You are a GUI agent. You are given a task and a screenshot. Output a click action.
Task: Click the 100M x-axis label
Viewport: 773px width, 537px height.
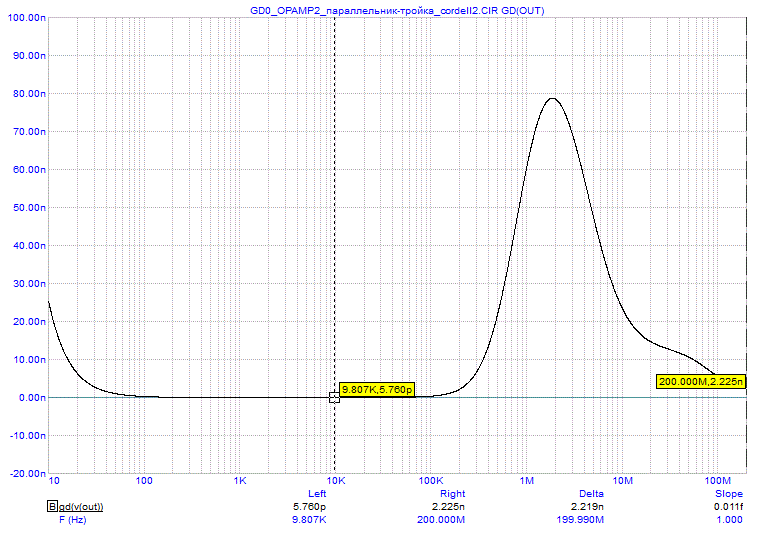[718, 481]
